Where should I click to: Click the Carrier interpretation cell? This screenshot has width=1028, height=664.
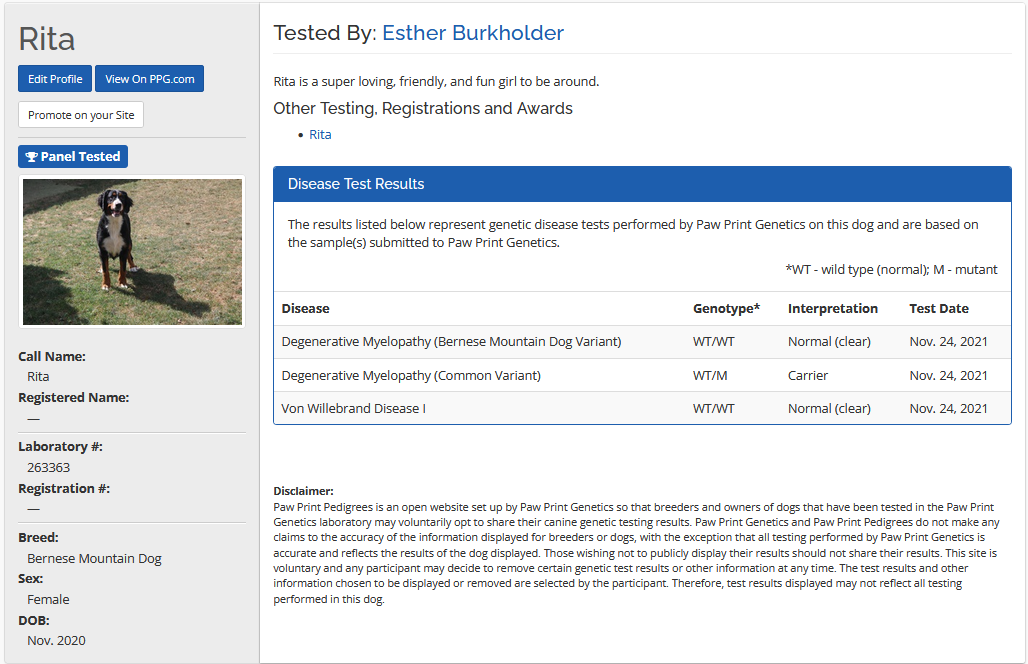808,376
